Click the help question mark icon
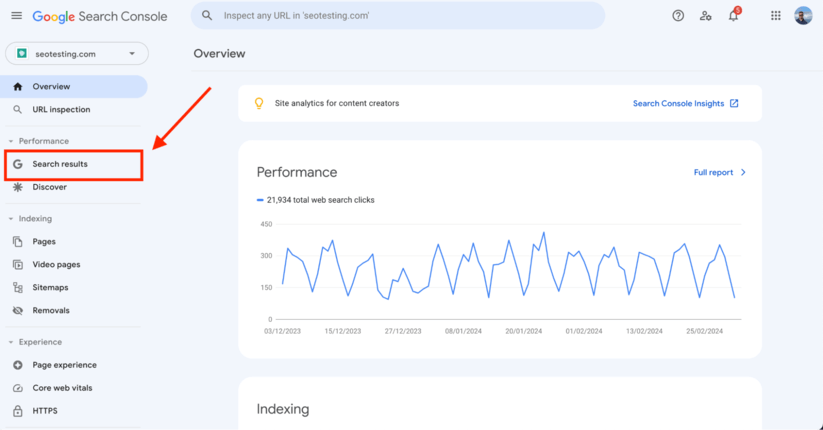823x430 pixels. pos(678,16)
